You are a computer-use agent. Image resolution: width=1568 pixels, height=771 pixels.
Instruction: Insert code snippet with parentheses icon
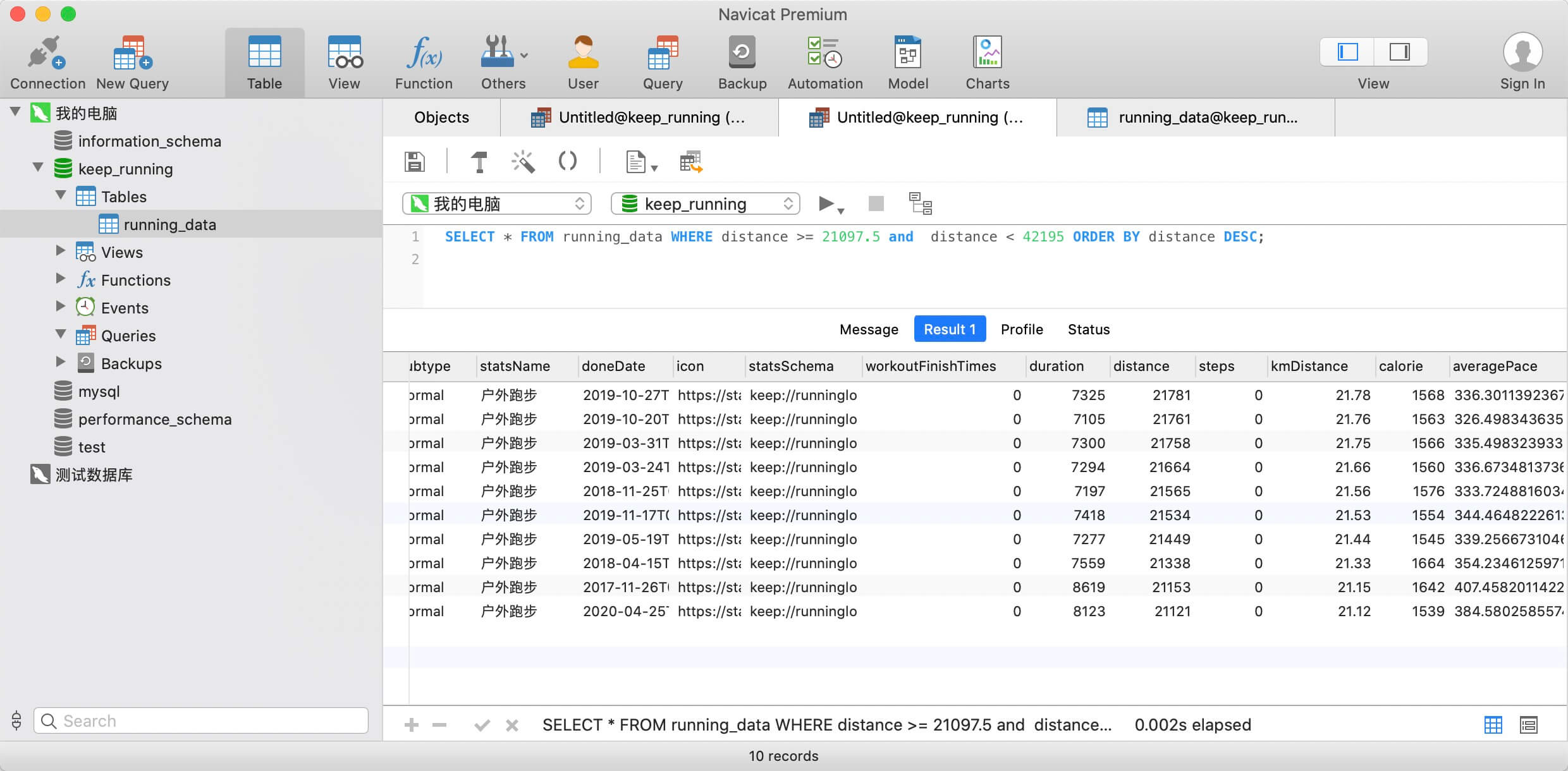tap(567, 161)
